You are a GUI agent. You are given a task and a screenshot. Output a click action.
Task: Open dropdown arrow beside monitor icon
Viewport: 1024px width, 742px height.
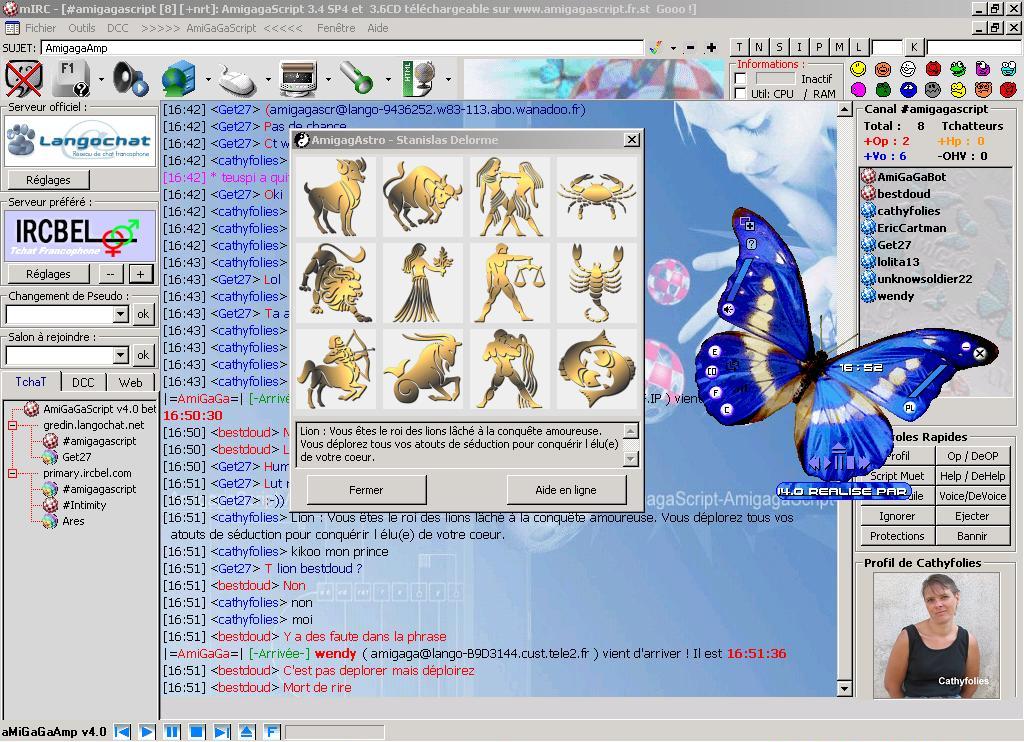328,80
